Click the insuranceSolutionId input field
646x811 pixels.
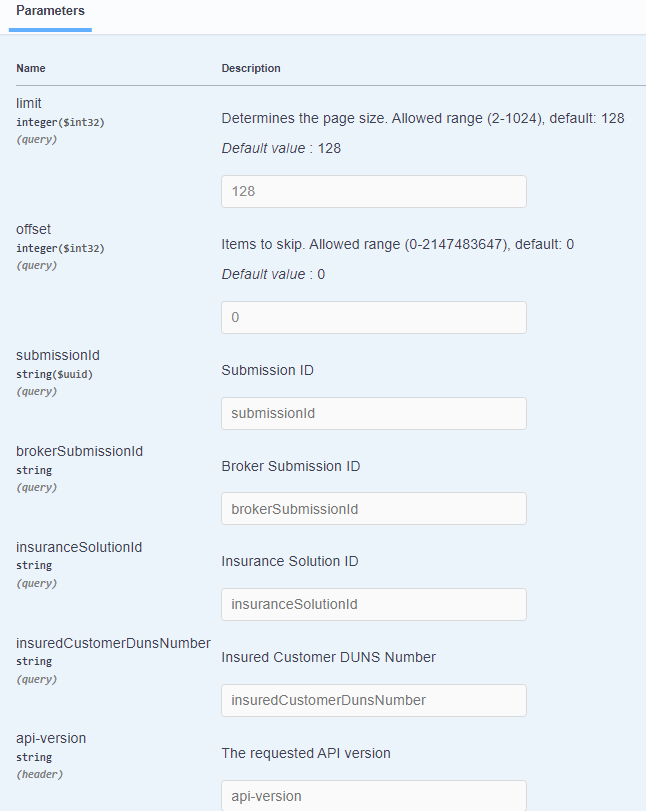(373, 604)
